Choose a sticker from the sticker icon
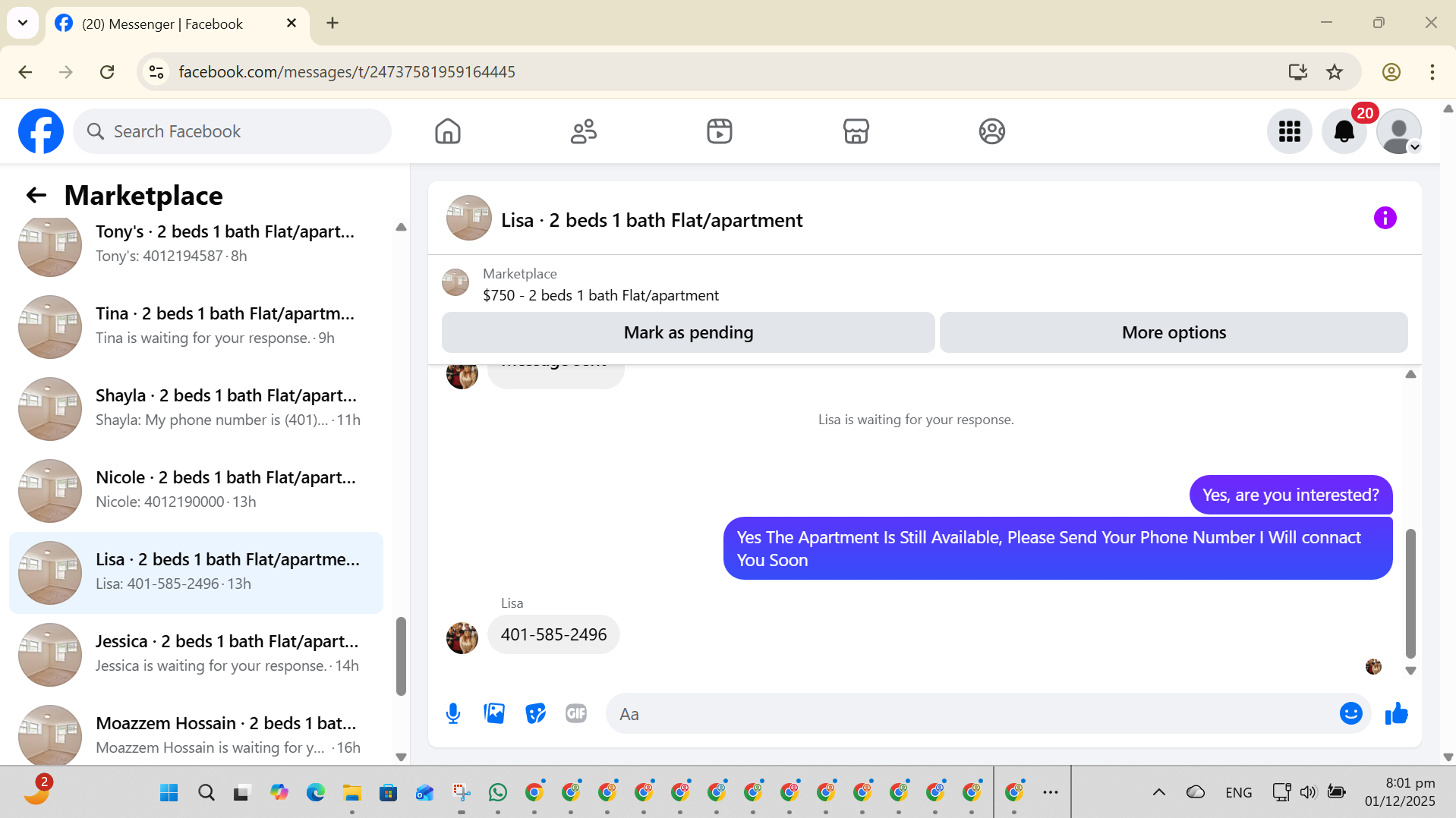1456x818 pixels. click(535, 713)
